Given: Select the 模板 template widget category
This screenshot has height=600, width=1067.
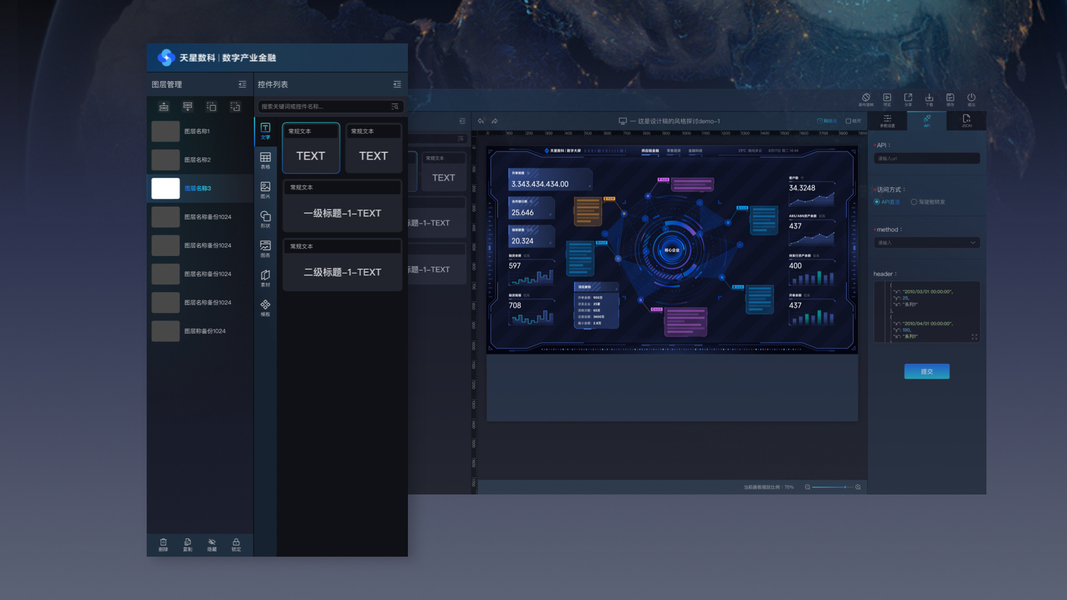Looking at the screenshot, I should tap(265, 307).
